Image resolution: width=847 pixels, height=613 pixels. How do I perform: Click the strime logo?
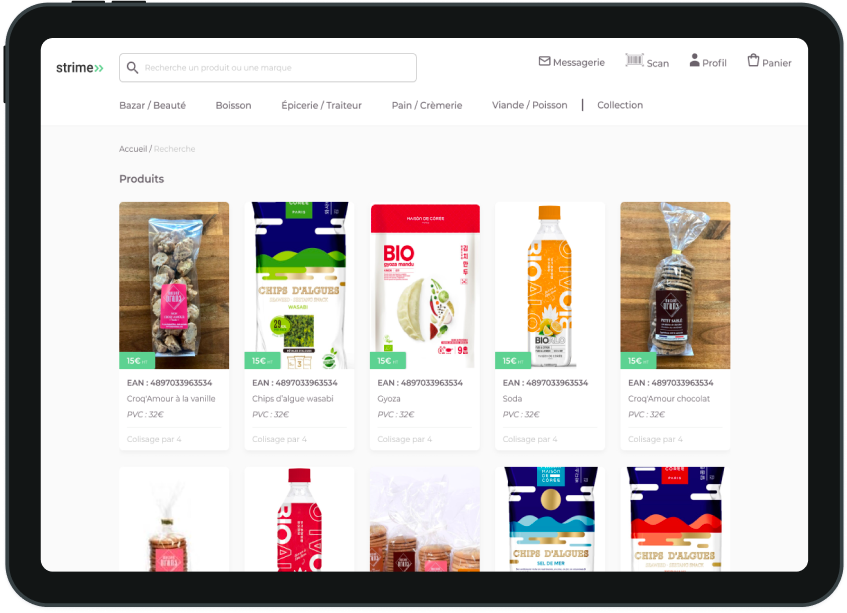[x=79, y=68]
